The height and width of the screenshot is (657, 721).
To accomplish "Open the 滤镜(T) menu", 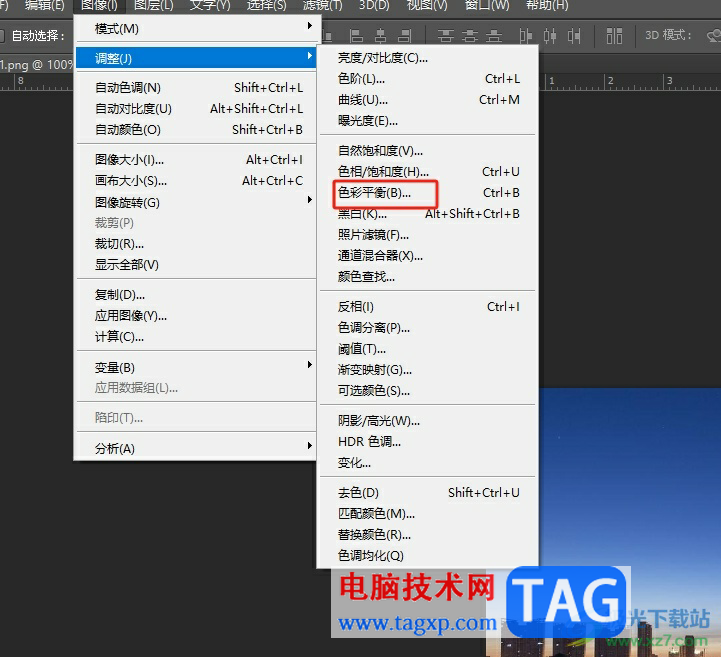I will (323, 6).
